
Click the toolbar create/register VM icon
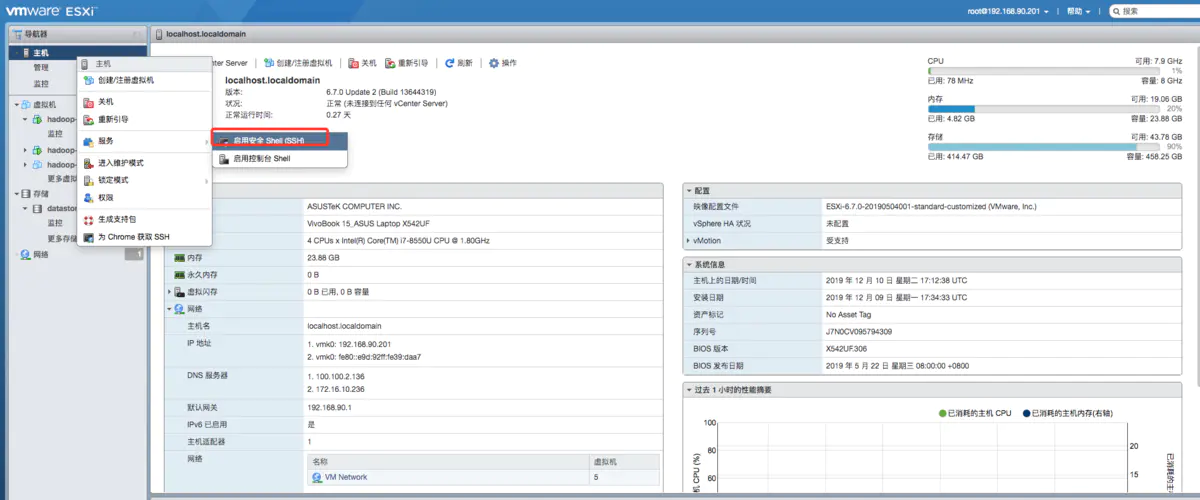coord(270,63)
